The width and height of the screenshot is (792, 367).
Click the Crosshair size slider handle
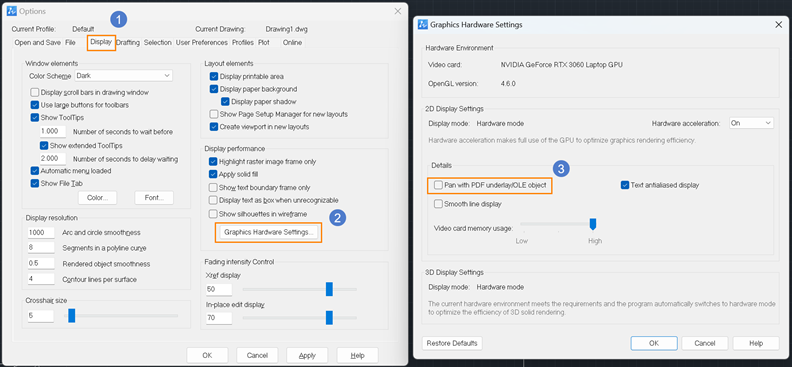point(72,316)
